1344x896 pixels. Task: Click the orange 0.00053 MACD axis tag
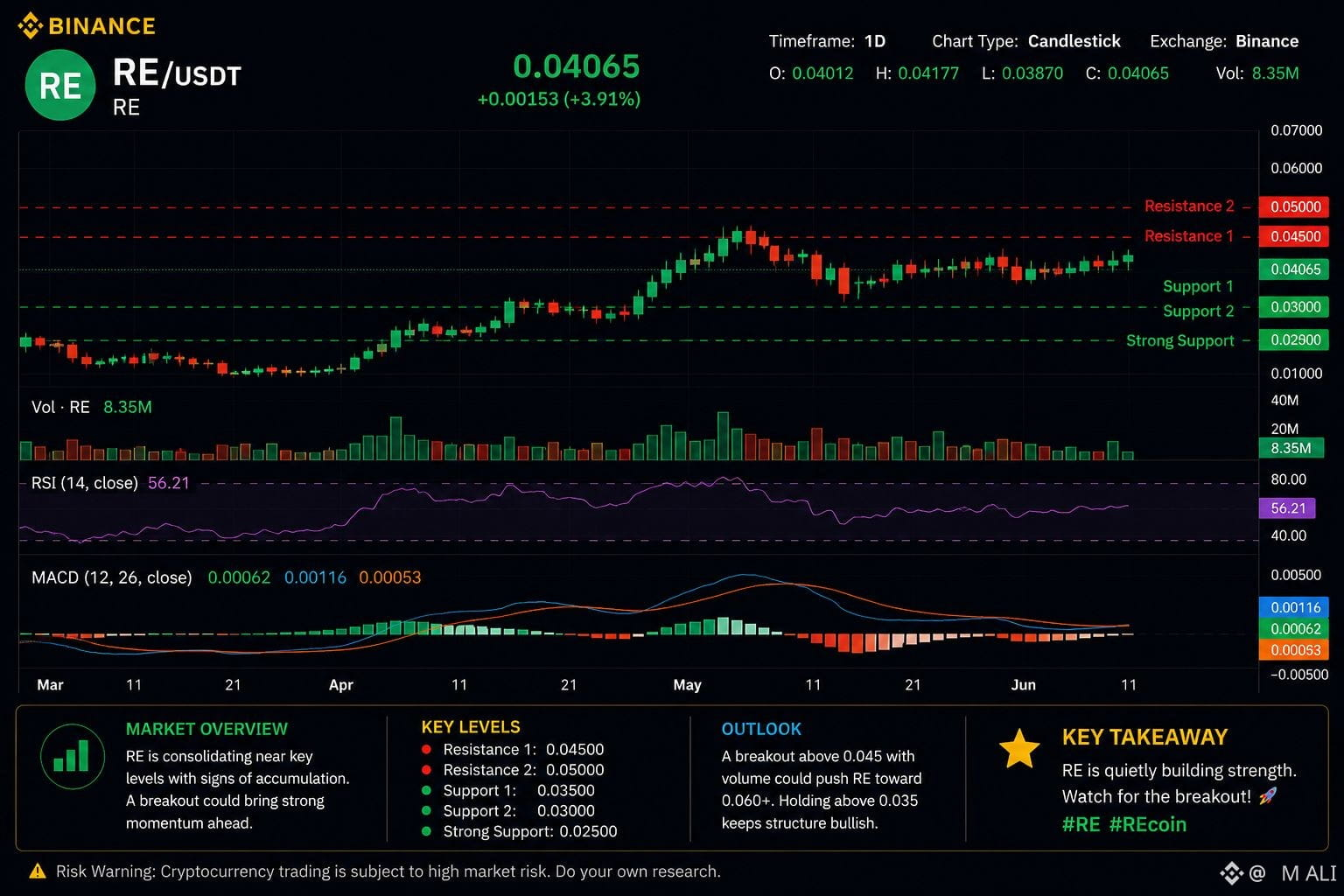pos(1294,649)
